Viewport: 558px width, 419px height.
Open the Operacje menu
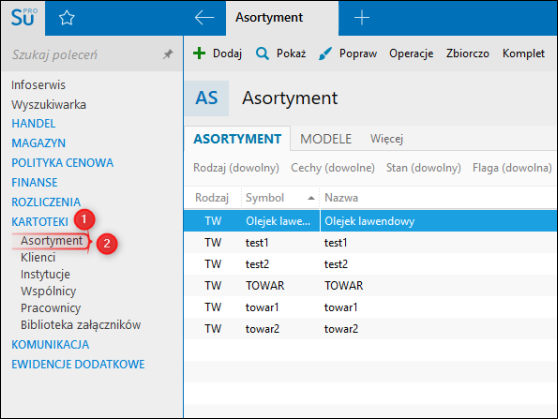coord(411,53)
